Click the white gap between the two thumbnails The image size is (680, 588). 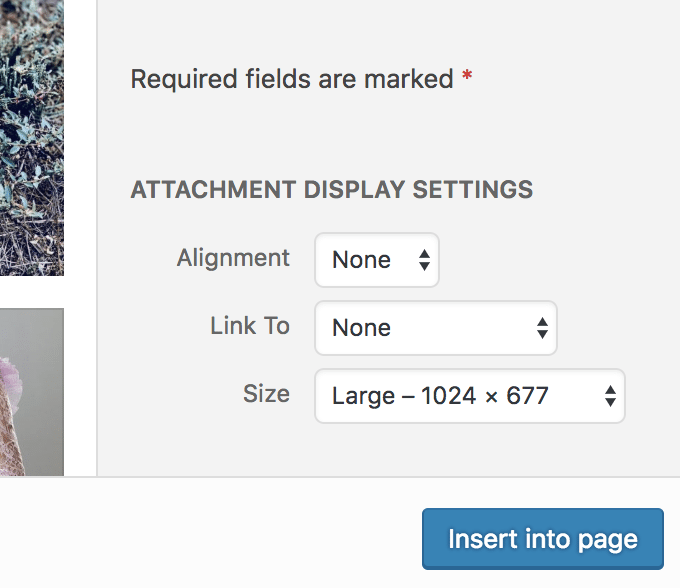tap(32, 292)
